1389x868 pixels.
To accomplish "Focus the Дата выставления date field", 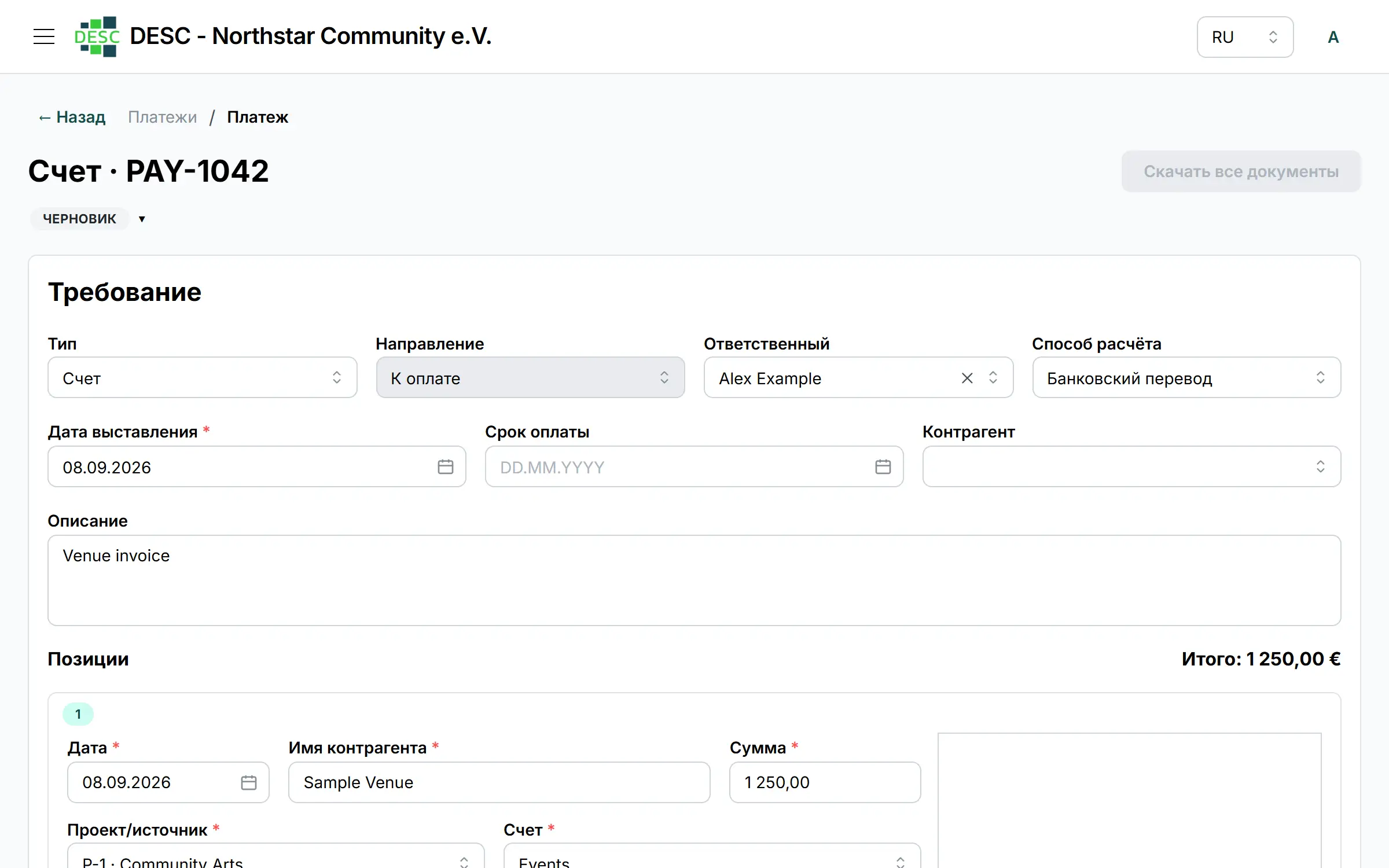I will (x=256, y=466).
